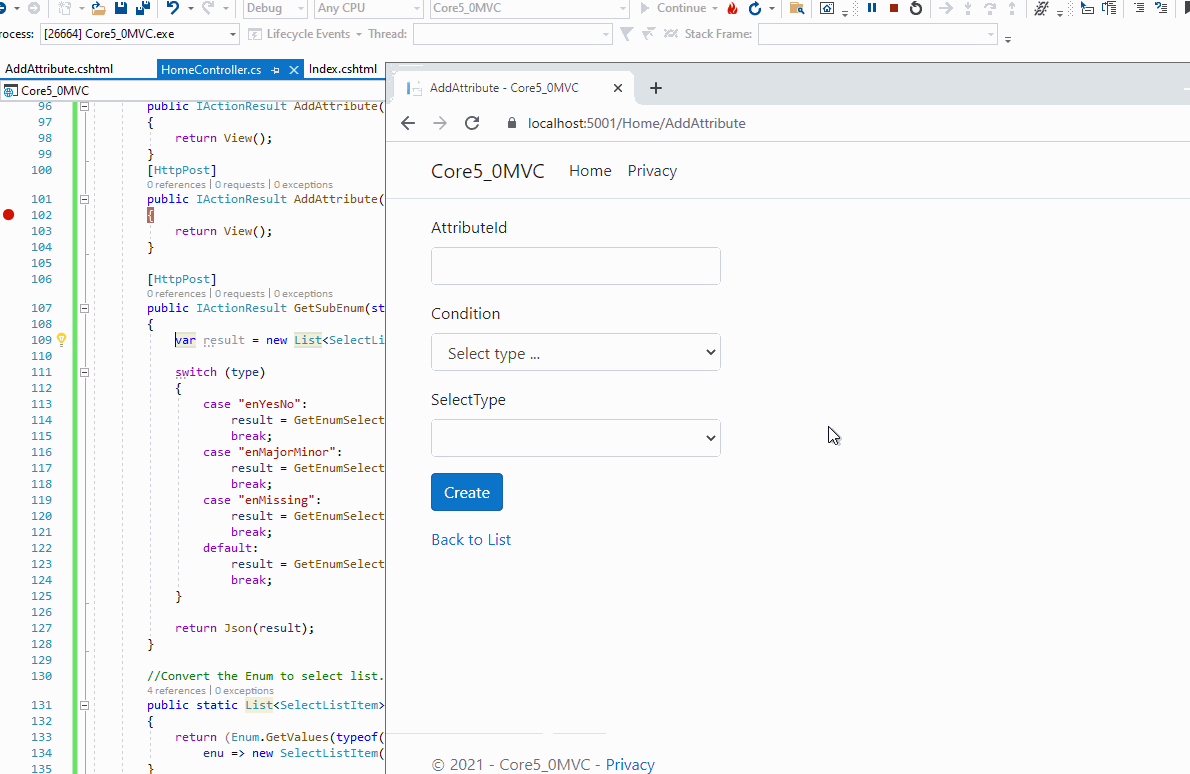Click the Privacy nav link in header

652,171
